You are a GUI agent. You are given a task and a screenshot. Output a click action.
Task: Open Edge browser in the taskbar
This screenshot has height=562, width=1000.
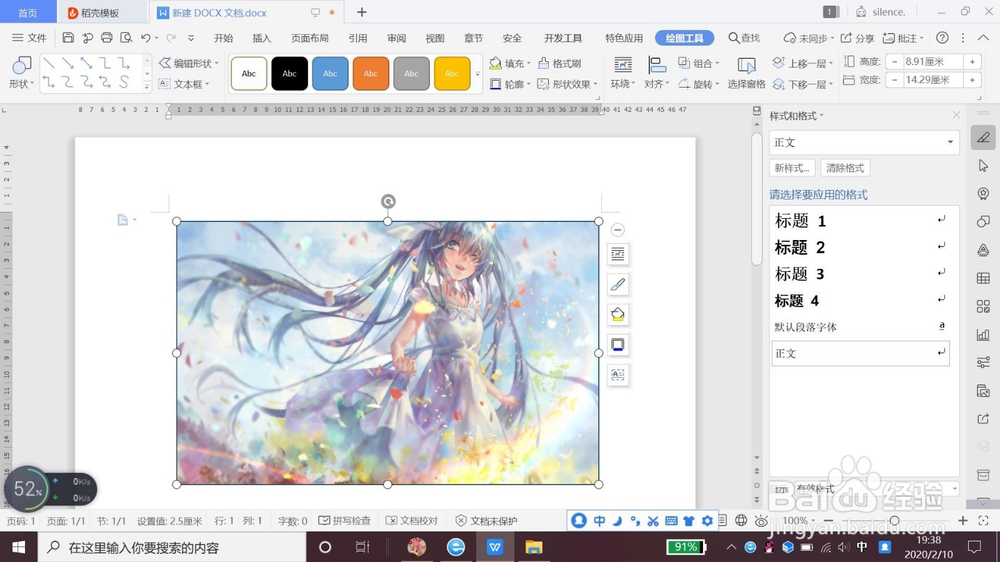pos(455,547)
